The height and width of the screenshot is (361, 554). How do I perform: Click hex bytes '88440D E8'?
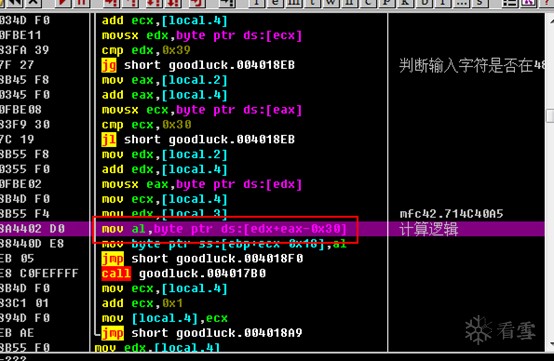32,244
